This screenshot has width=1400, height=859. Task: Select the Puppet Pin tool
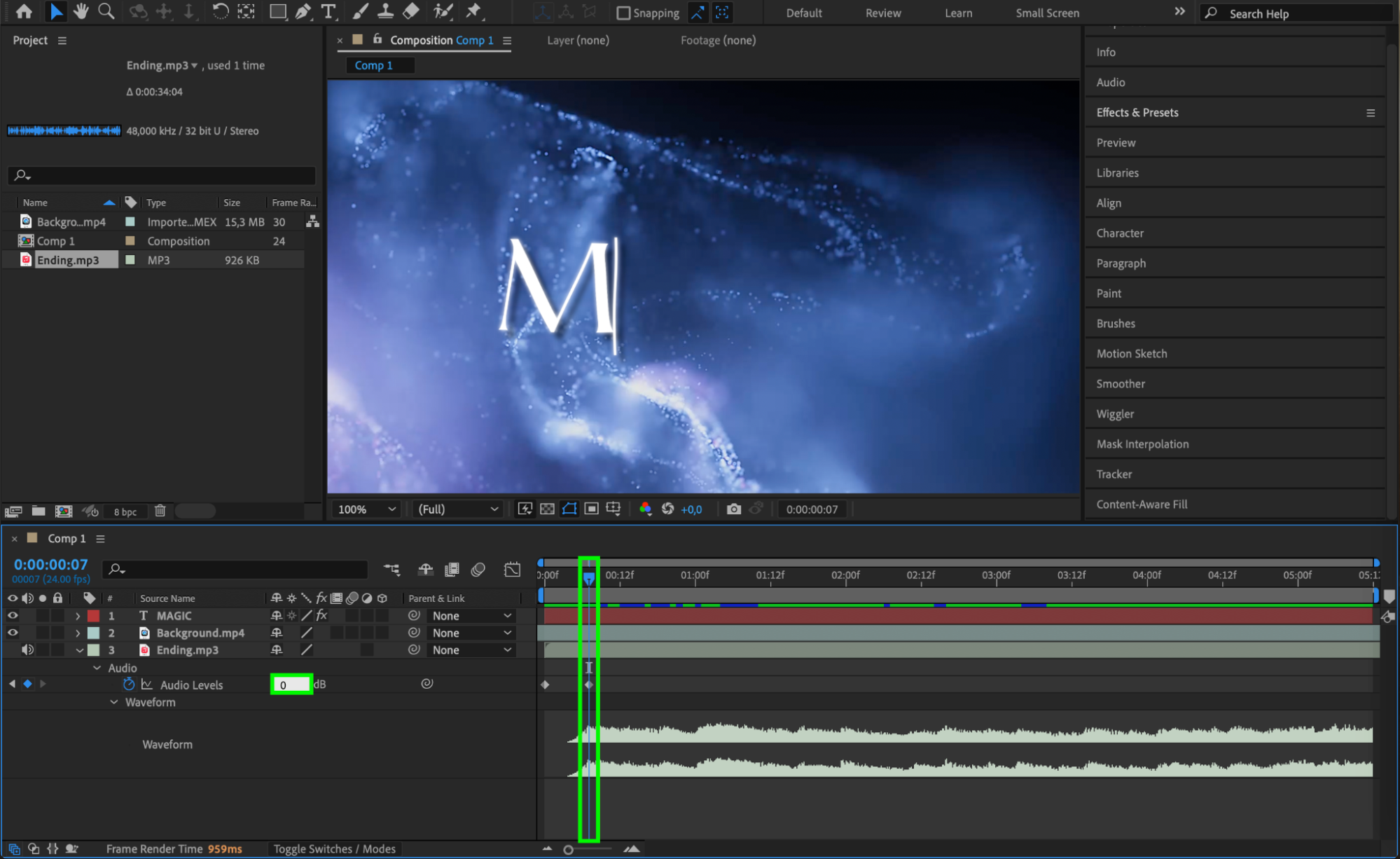[474, 11]
